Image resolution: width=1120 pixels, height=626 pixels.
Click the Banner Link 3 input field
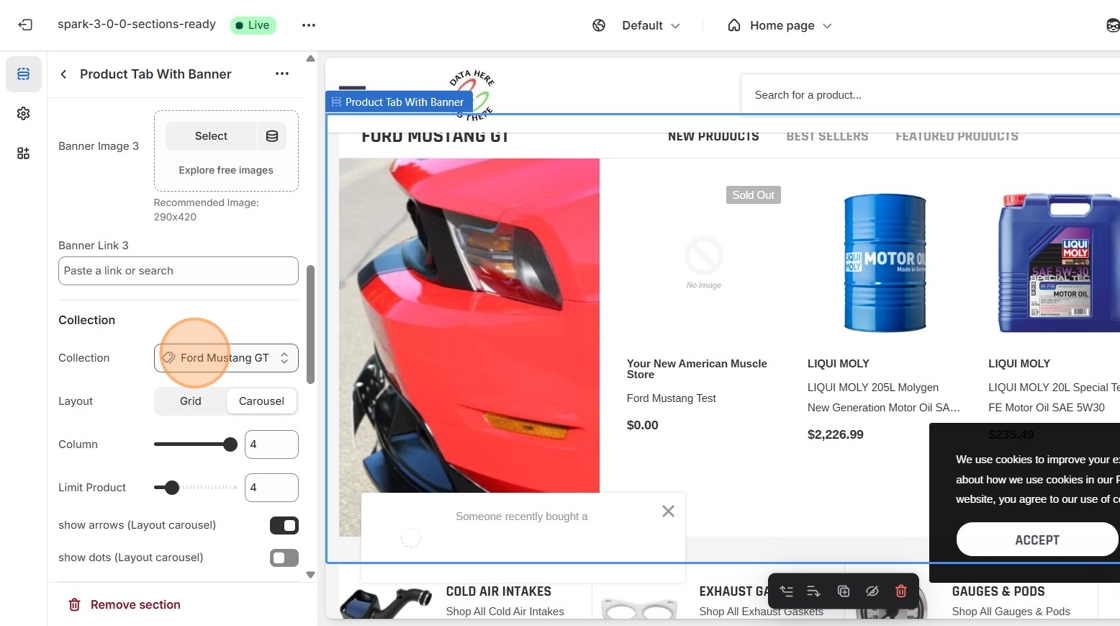coord(178,271)
